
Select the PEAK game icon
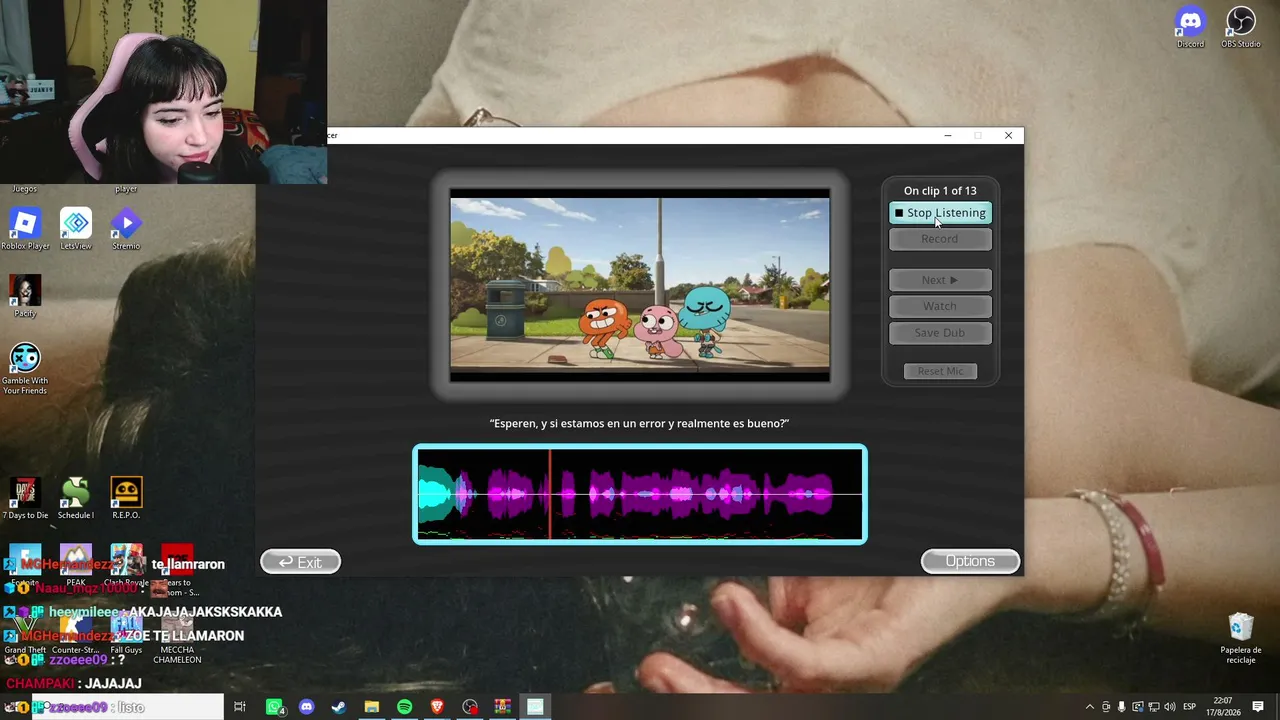(x=76, y=565)
